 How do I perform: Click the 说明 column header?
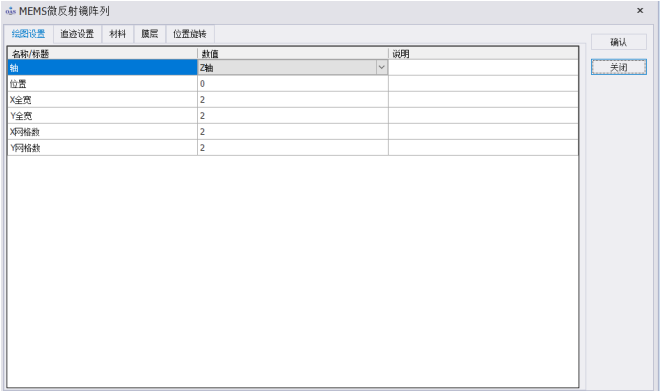tap(483, 54)
